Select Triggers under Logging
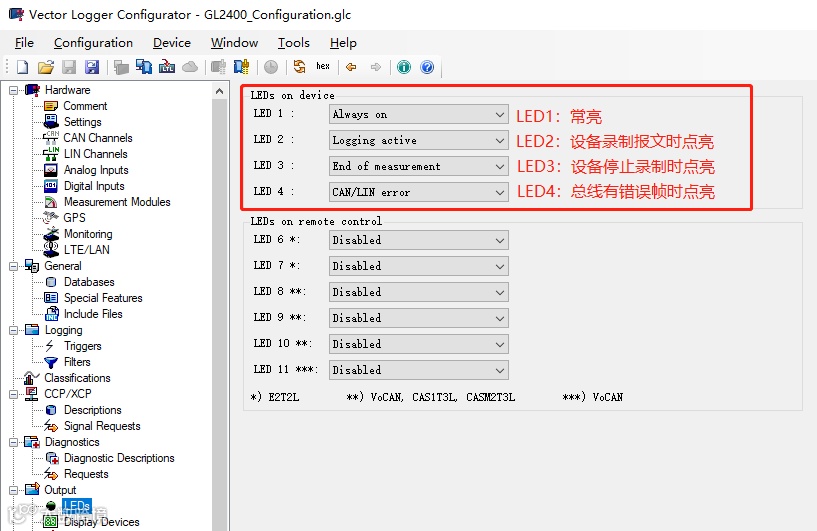Image resolution: width=817 pixels, height=531 pixels. click(82, 346)
